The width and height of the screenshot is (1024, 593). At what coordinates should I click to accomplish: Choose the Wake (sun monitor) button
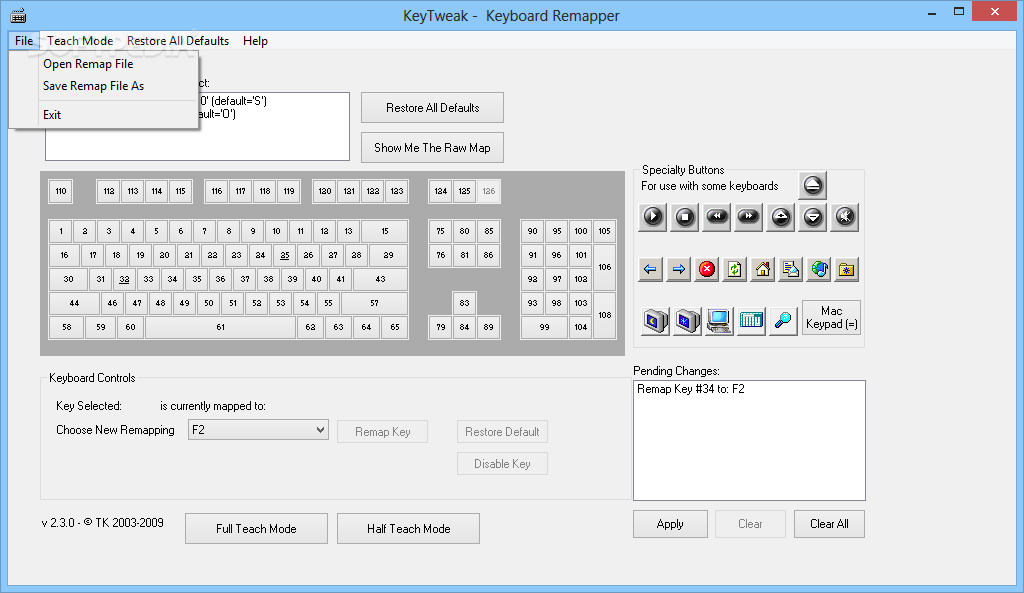pos(687,321)
